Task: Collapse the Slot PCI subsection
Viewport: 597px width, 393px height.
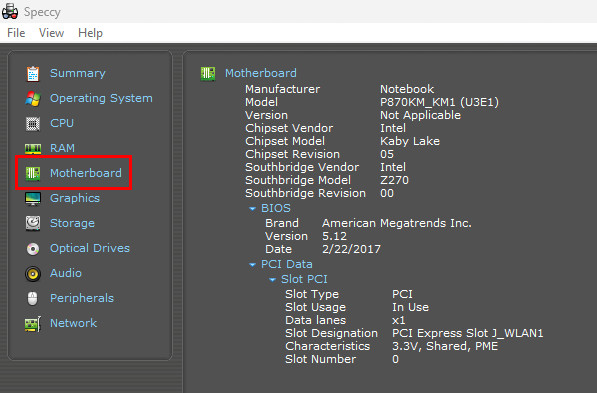Action: point(272,280)
